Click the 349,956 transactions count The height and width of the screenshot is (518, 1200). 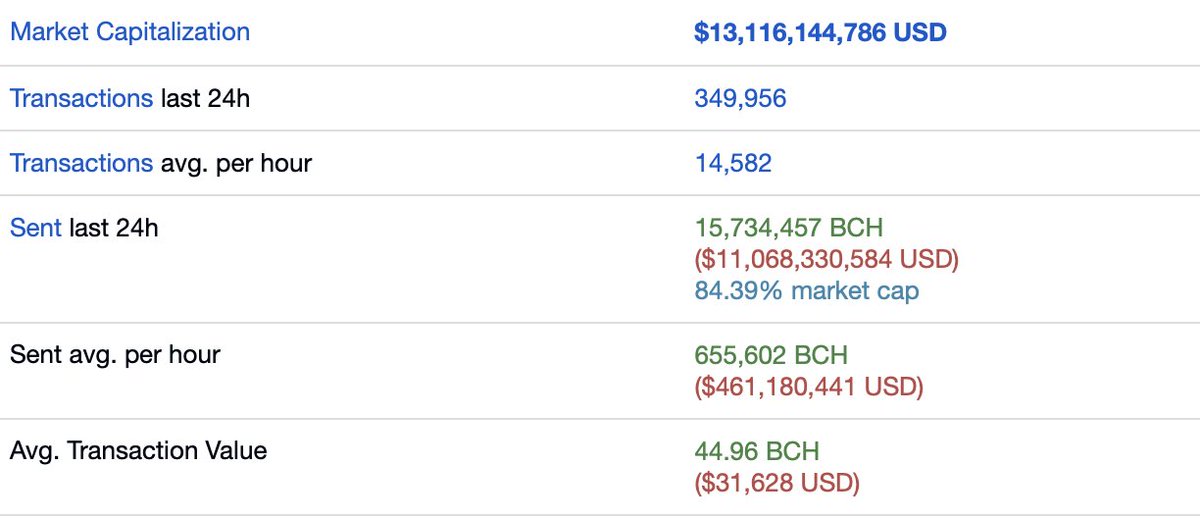point(740,98)
